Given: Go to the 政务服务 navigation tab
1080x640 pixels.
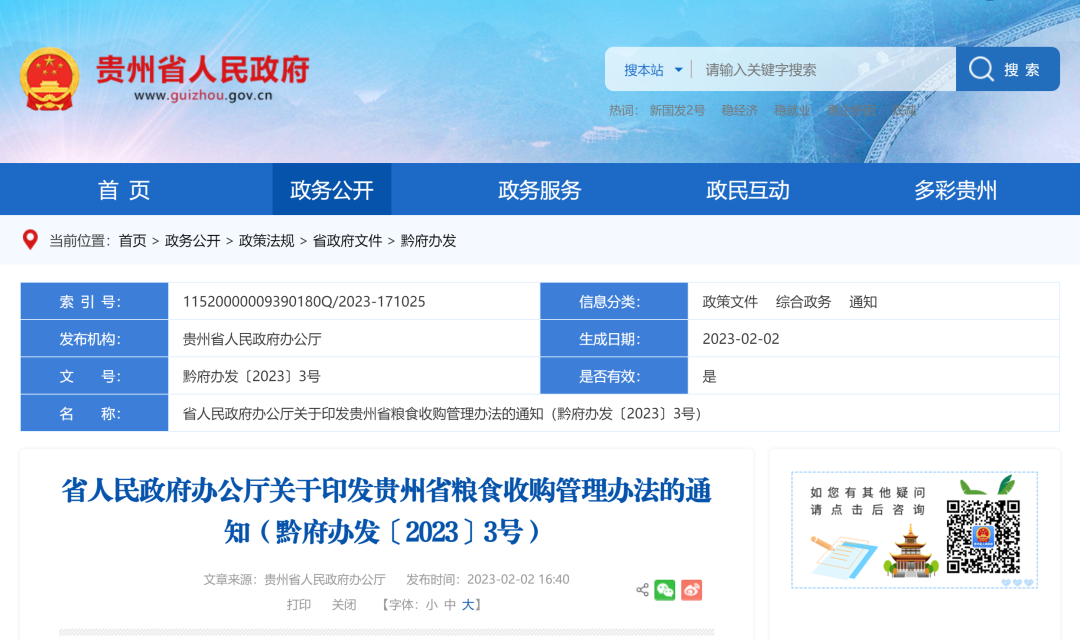Looking at the screenshot, I should click(540, 190).
